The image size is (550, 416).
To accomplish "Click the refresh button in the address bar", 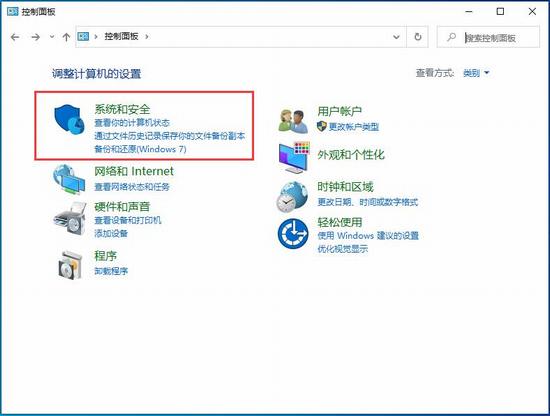I will pos(417,37).
